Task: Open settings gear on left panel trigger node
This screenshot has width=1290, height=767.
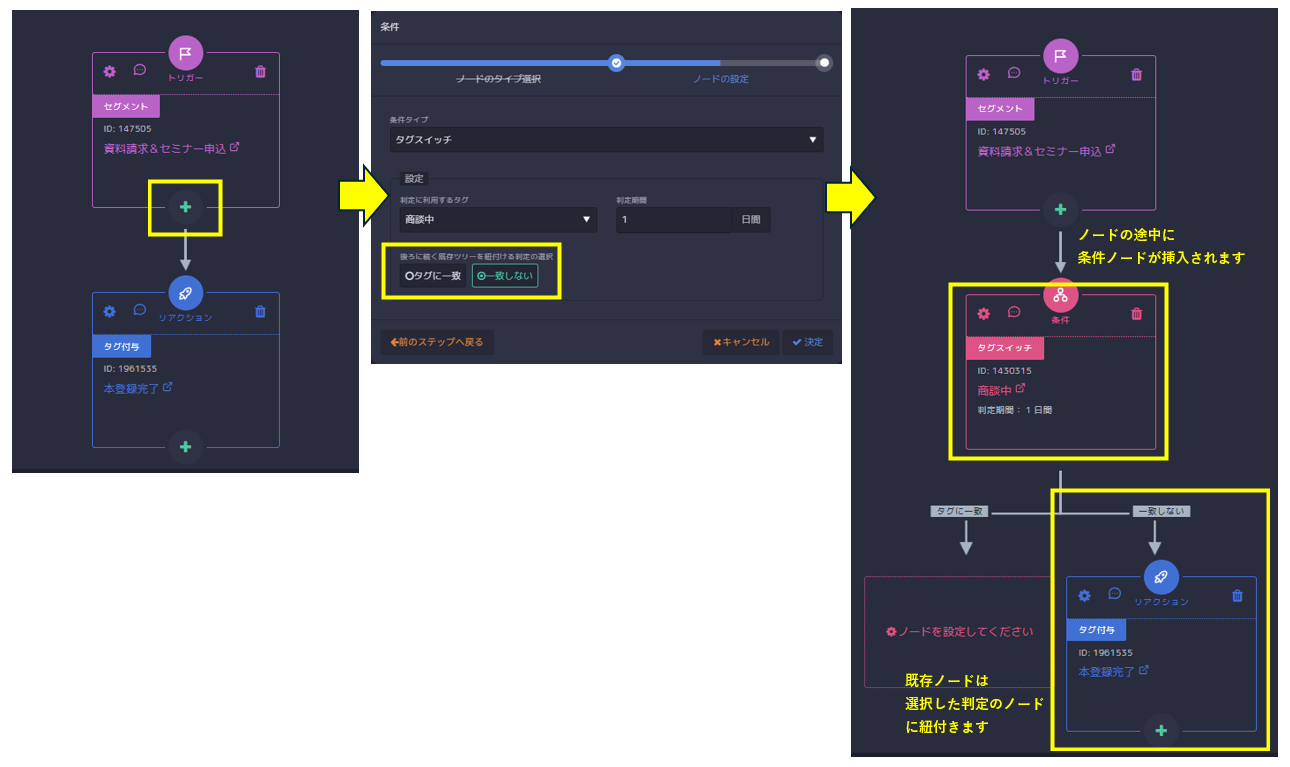Action: pyautogui.click(x=110, y=72)
